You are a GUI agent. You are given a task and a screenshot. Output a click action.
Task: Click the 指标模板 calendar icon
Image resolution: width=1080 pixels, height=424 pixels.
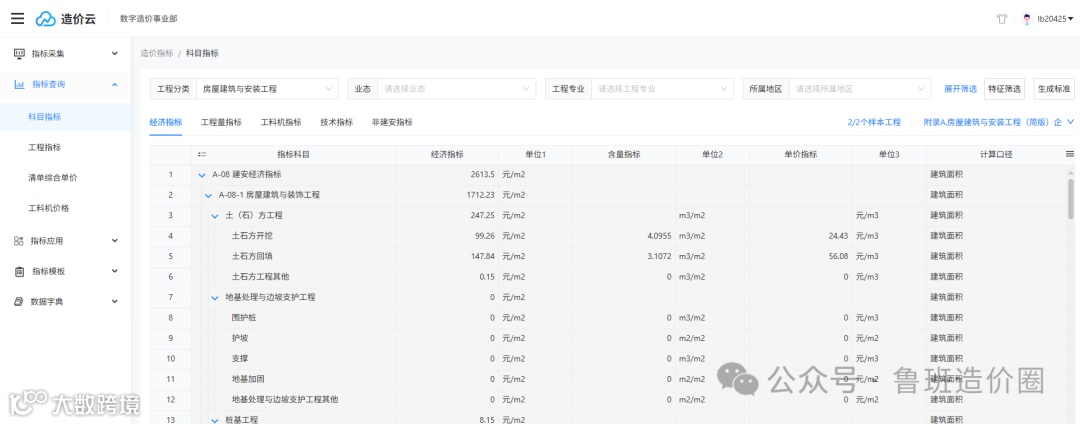pyautogui.click(x=19, y=271)
